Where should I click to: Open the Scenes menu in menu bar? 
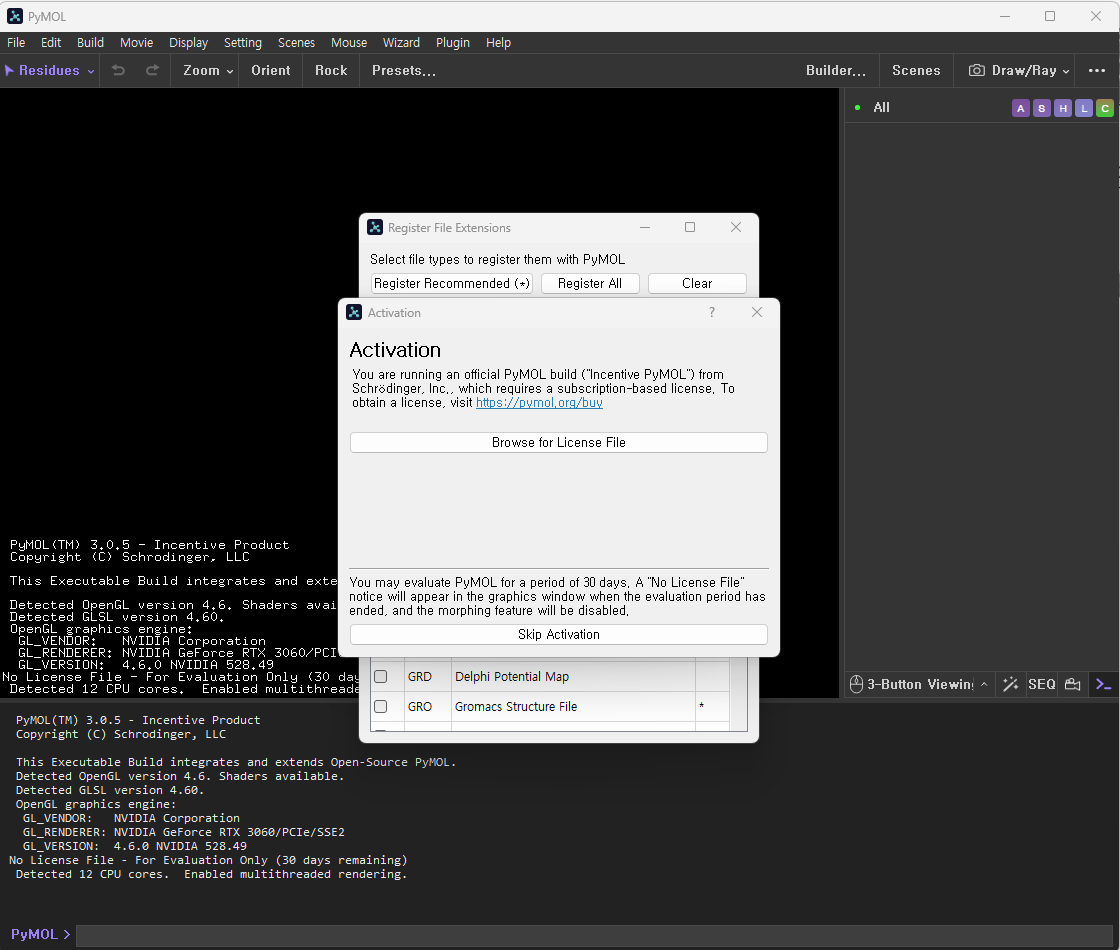click(x=296, y=43)
